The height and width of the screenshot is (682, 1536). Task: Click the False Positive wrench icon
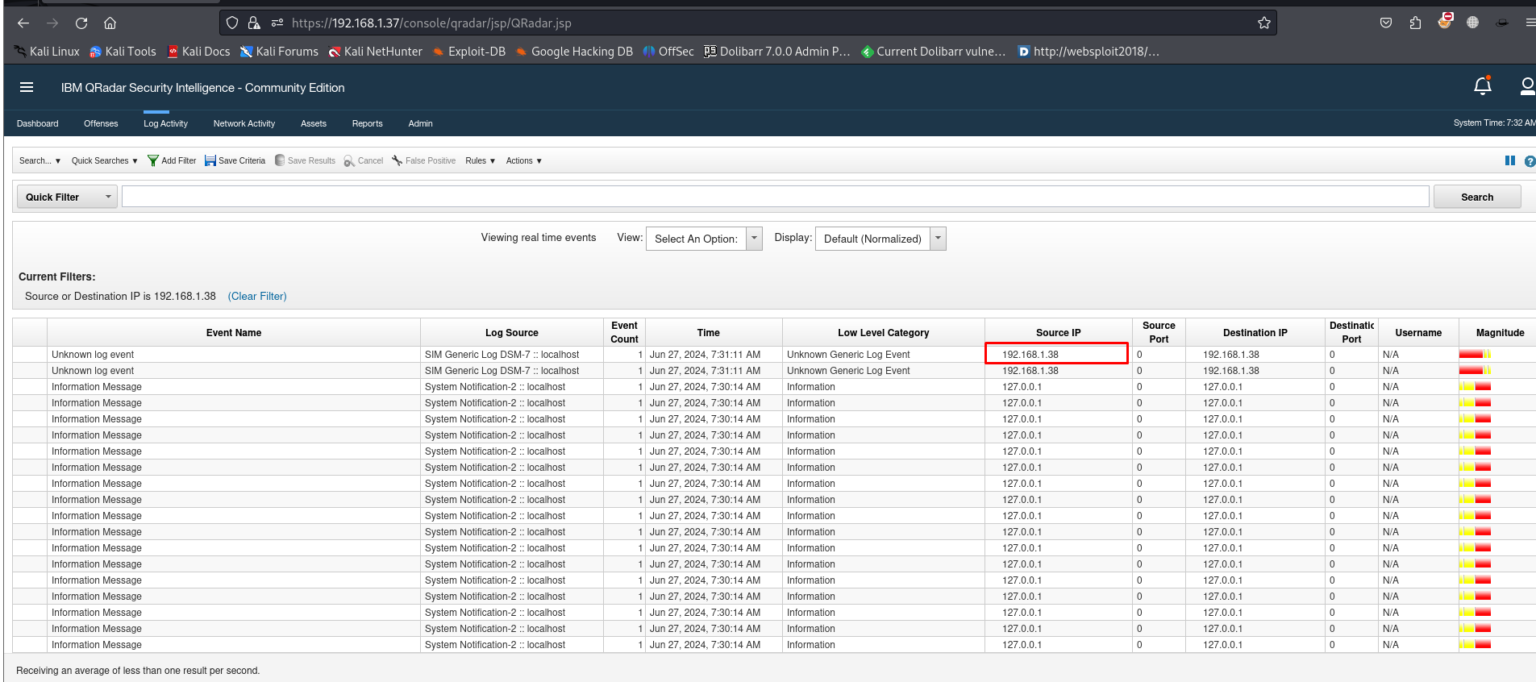[396, 160]
